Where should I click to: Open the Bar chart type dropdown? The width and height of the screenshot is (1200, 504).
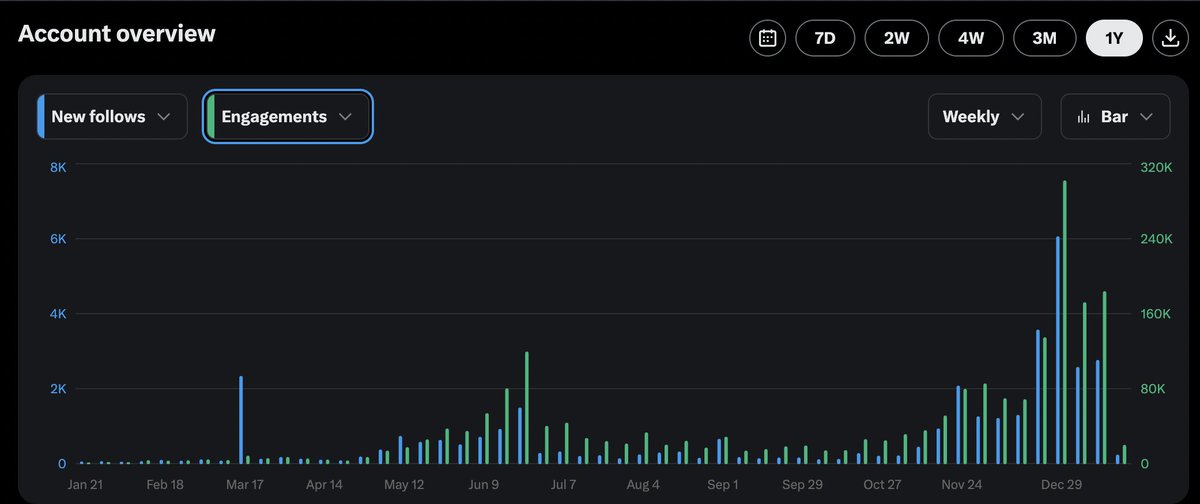[1115, 117]
